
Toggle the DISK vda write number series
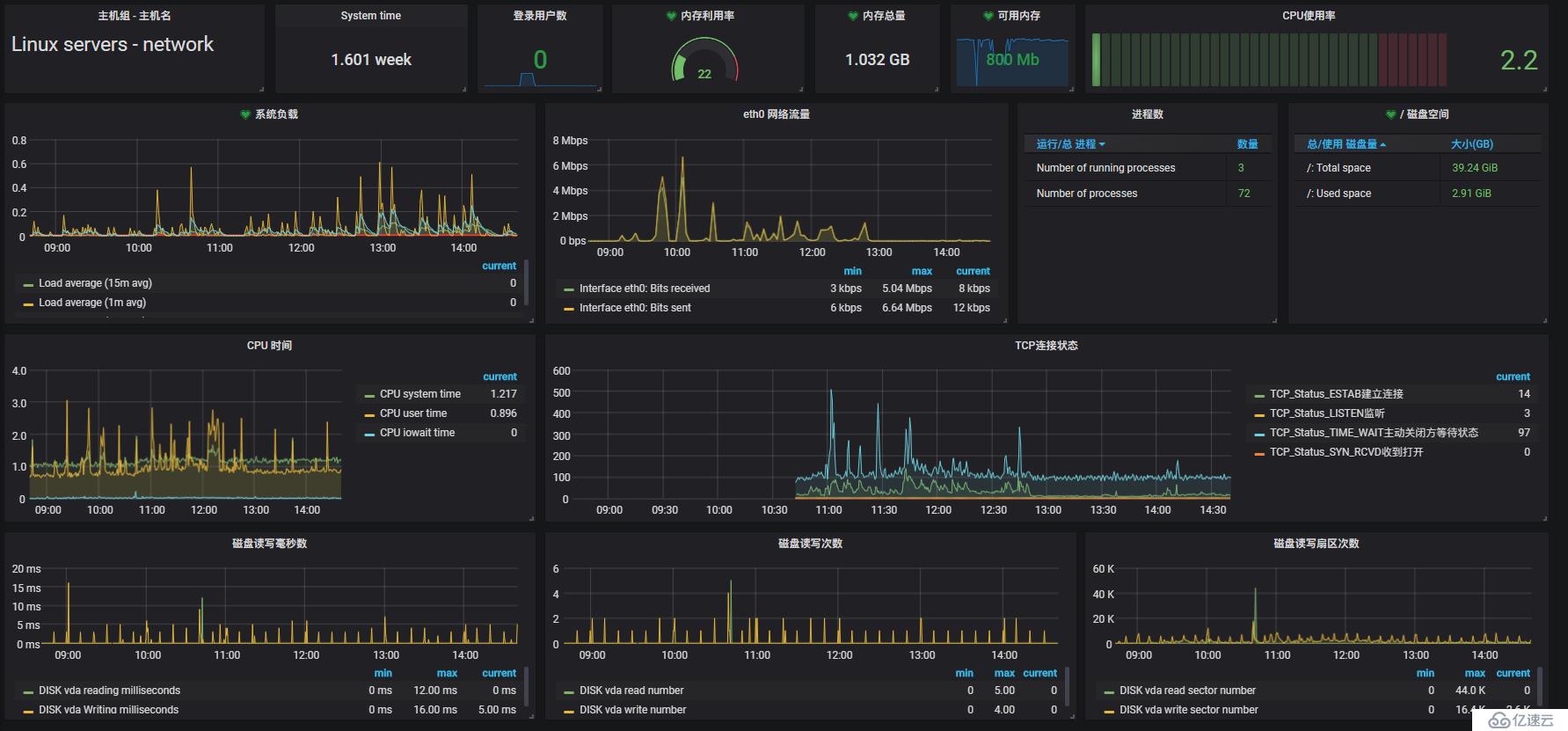point(632,710)
